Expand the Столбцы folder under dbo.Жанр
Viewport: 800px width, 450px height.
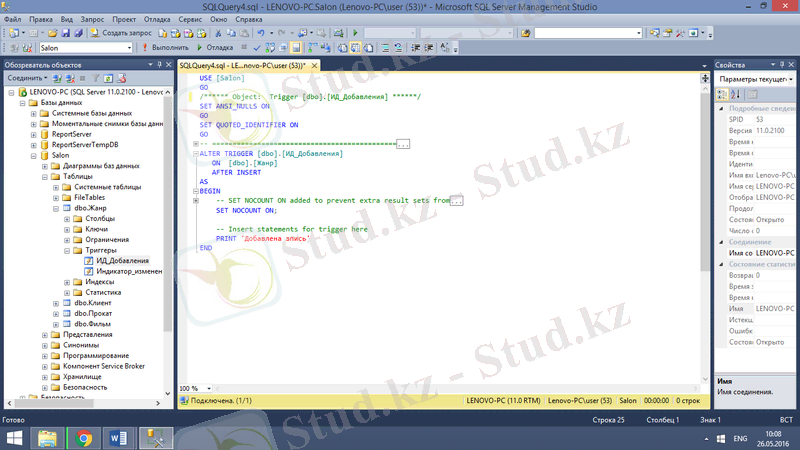coord(67,219)
